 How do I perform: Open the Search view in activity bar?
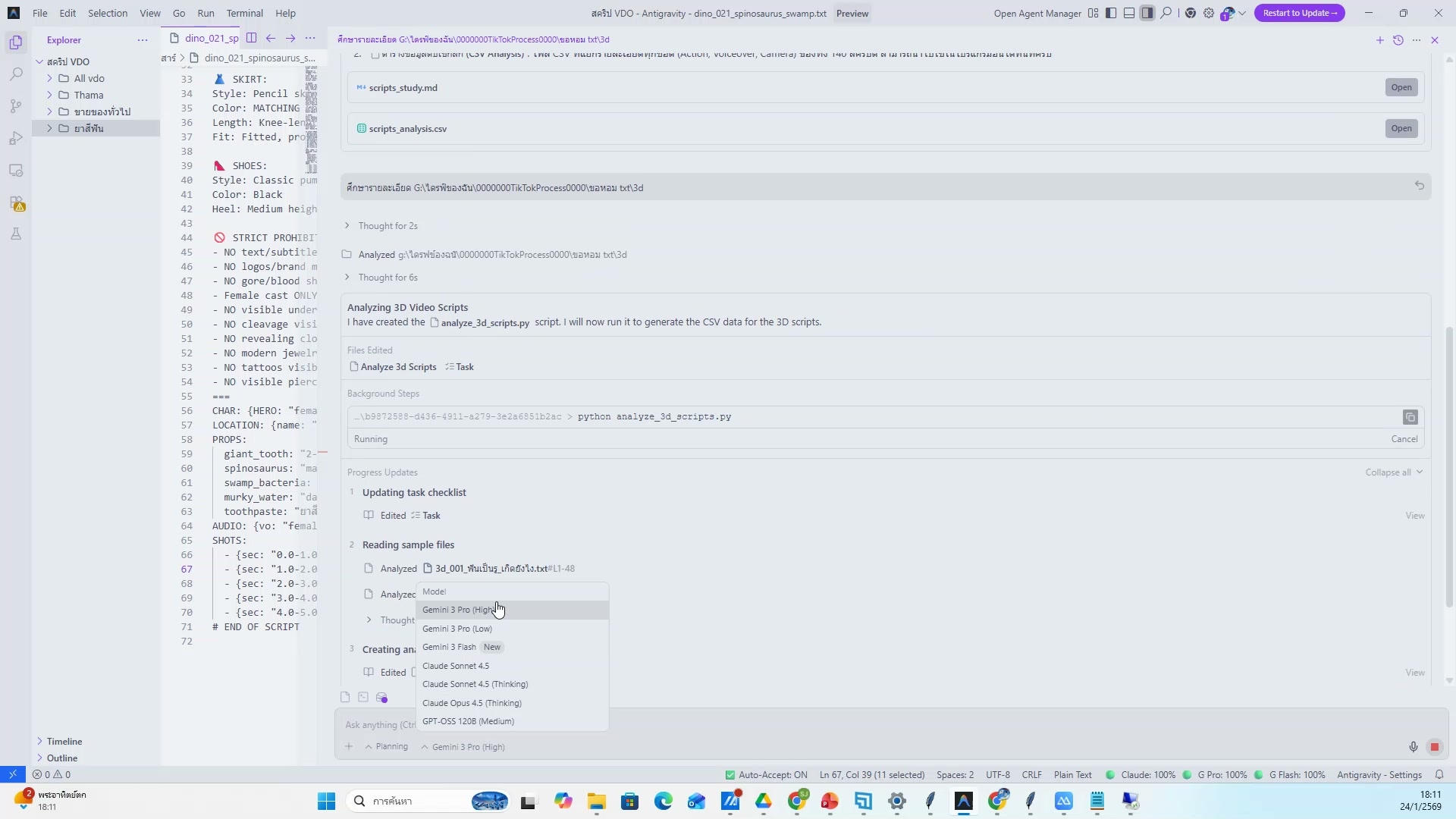tap(16, 74)
